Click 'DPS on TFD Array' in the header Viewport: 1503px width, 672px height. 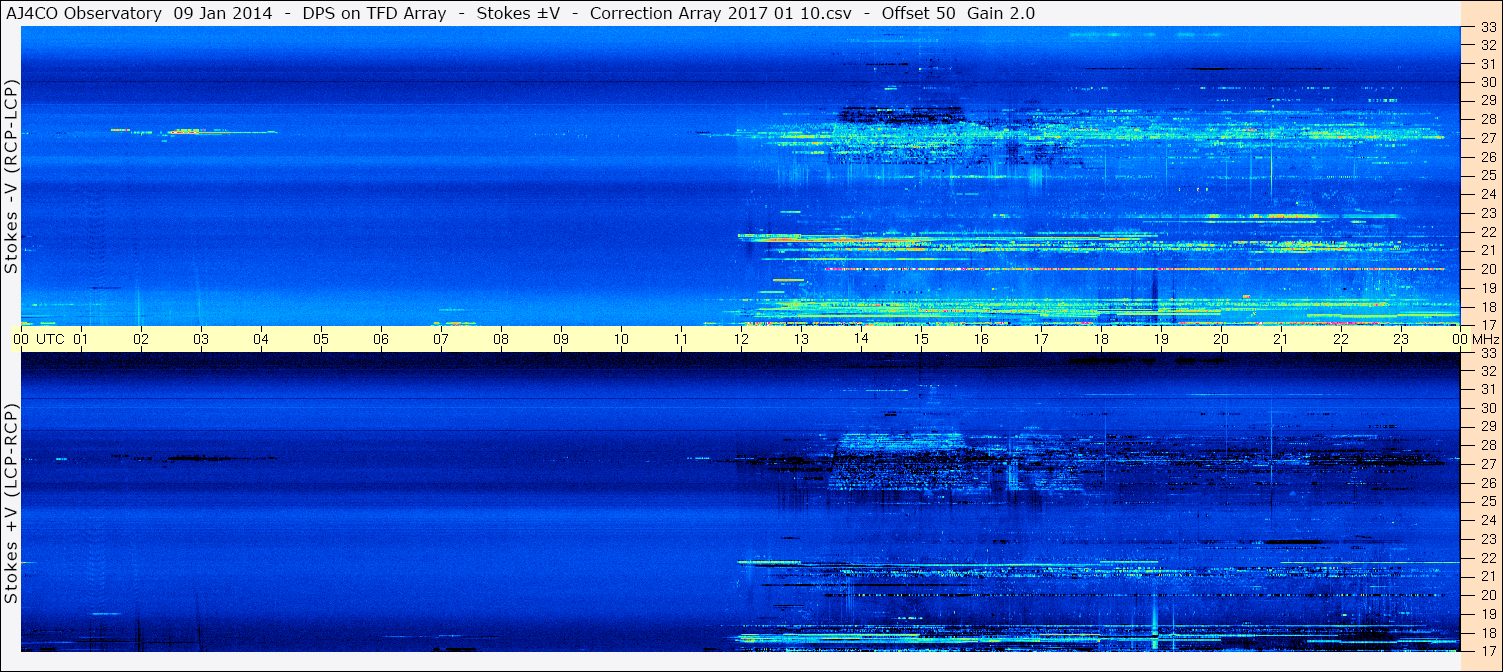374,13
